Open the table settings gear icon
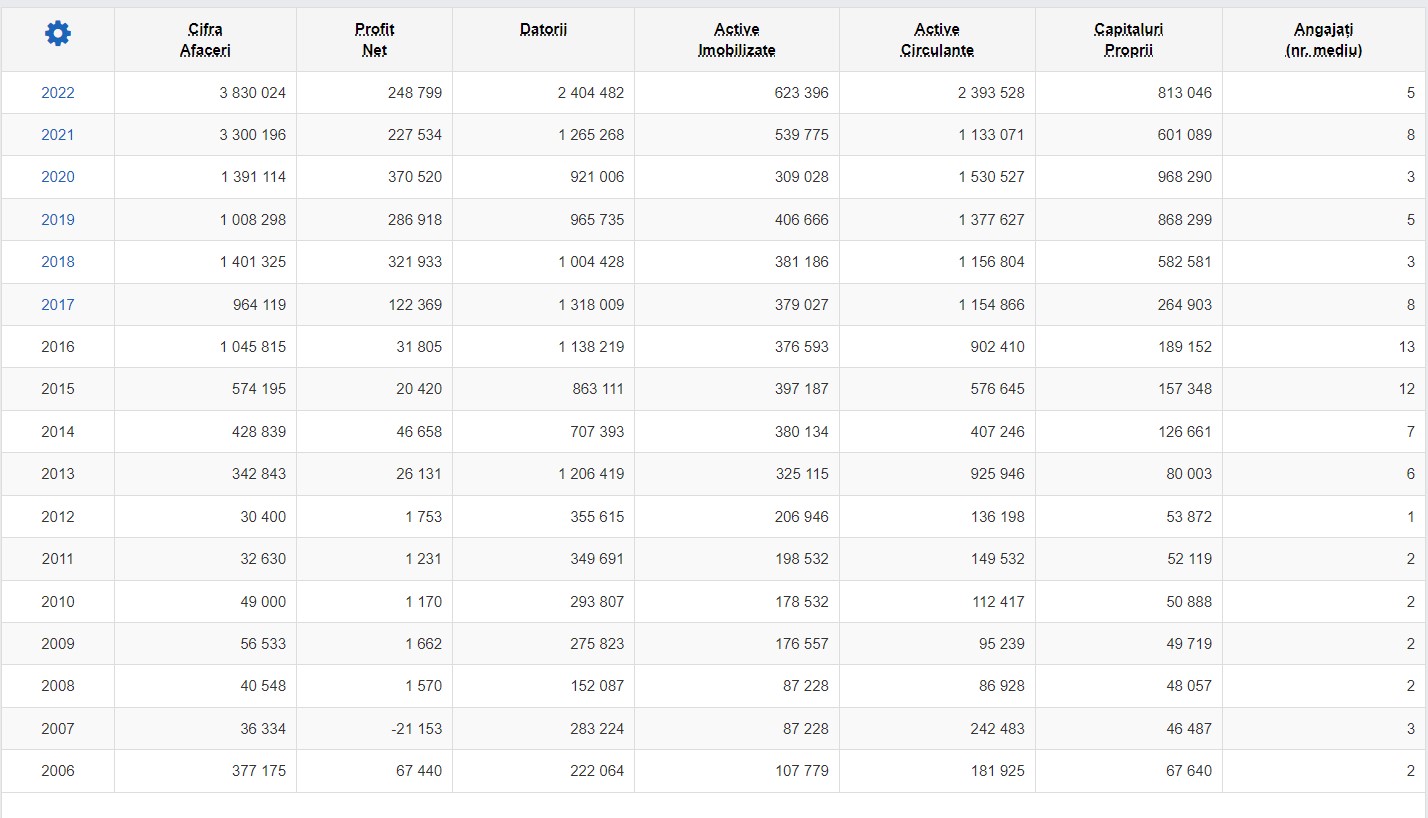 tap(58, 34)
